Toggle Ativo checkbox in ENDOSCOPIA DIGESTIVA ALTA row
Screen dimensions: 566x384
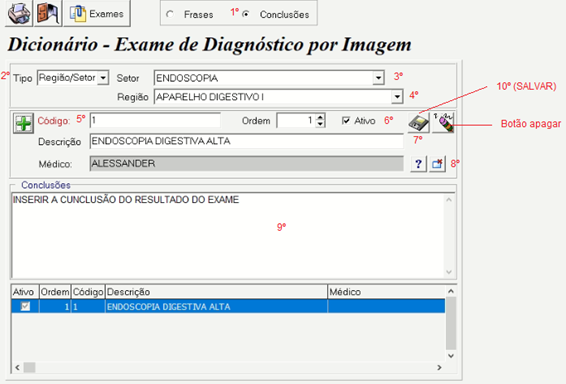pyautogui.click(x=25, y=306)
